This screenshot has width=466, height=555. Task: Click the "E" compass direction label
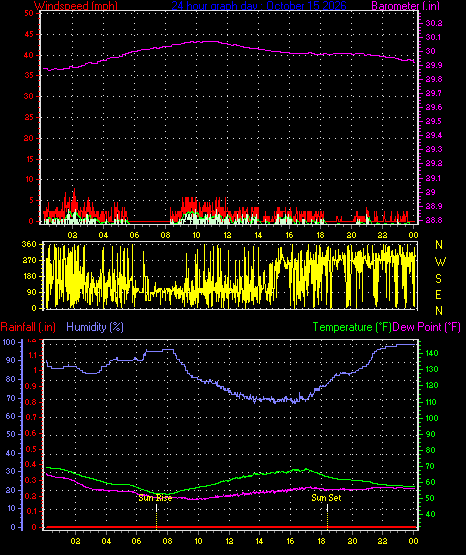click(438, 294)
